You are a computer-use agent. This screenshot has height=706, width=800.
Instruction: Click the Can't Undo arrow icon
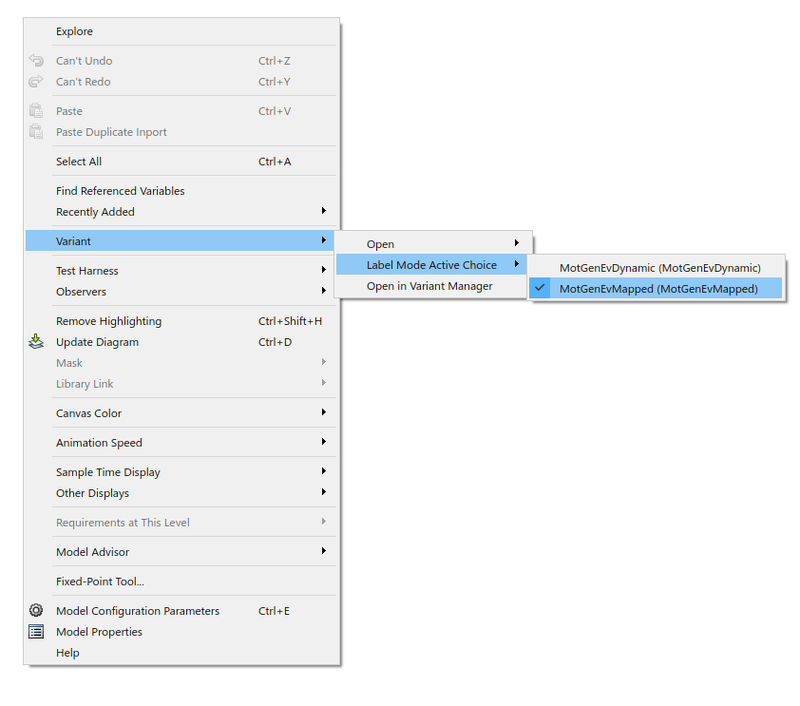pos(36,60)
